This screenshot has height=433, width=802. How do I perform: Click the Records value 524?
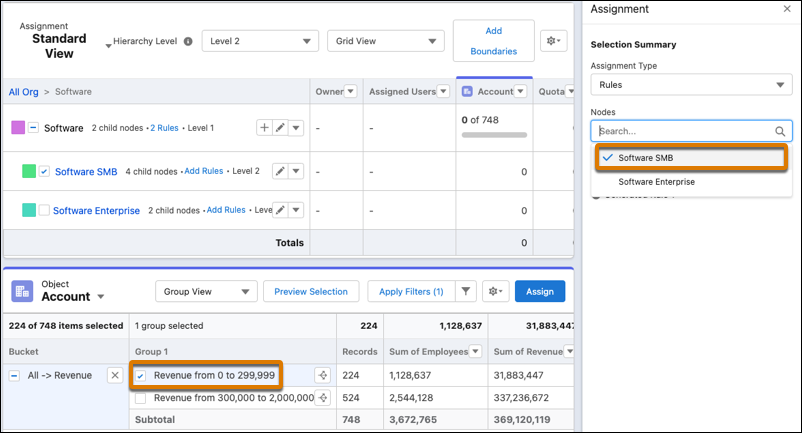(x=351, y=398)
